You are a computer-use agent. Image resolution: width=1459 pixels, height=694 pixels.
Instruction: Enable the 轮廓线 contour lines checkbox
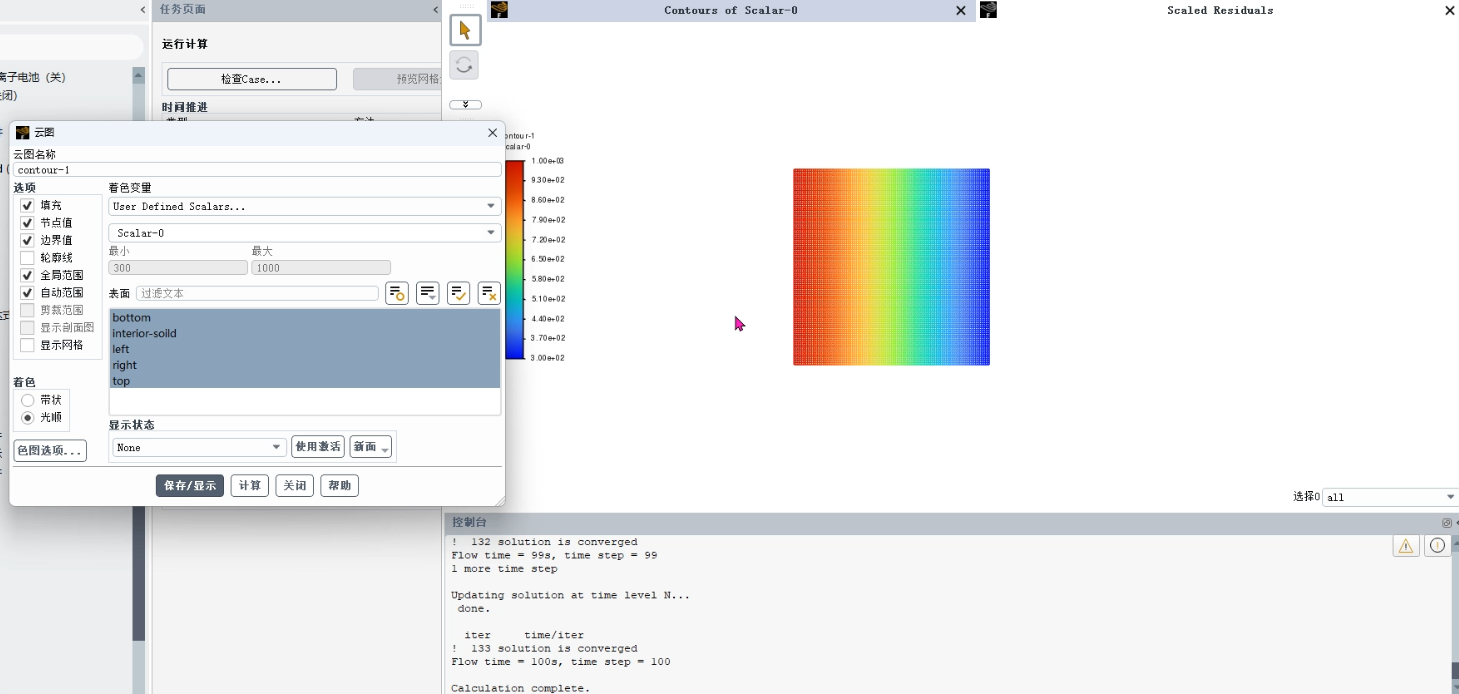tap(27, 257)
